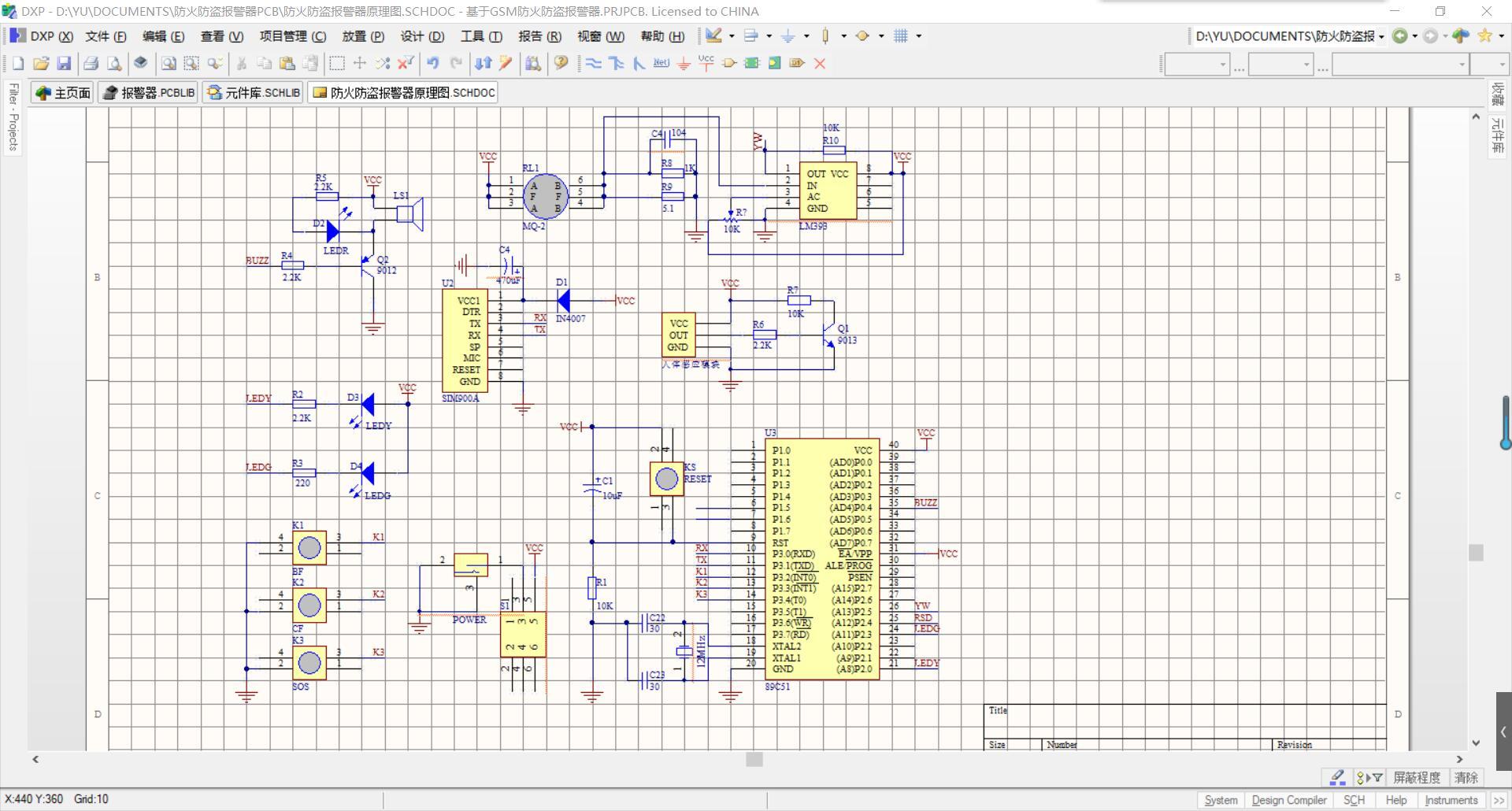
Task: Click the 屏蔽程度 mask level button
Action: pos(1417,777)
